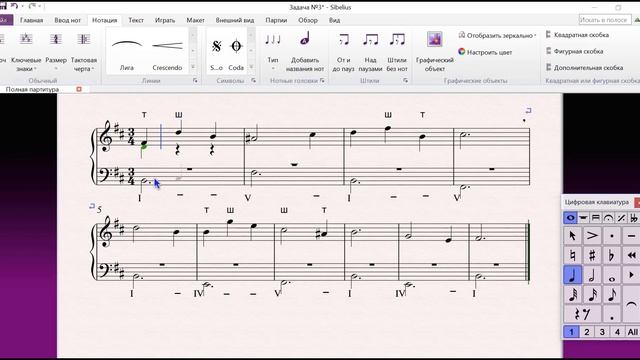640x360 pixels.
Task: Open the Внешний вид ribbon tab
Action: [235, 20]
